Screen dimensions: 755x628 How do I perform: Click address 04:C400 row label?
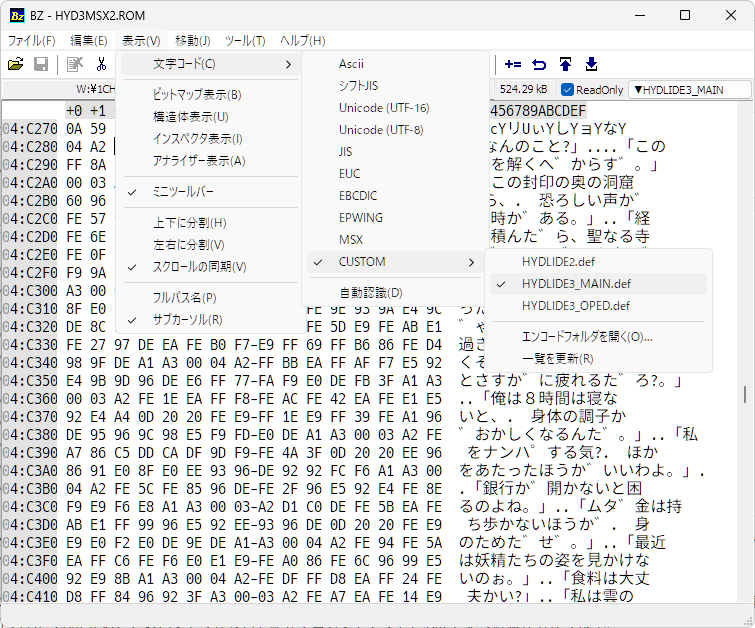tap(30, 579)
